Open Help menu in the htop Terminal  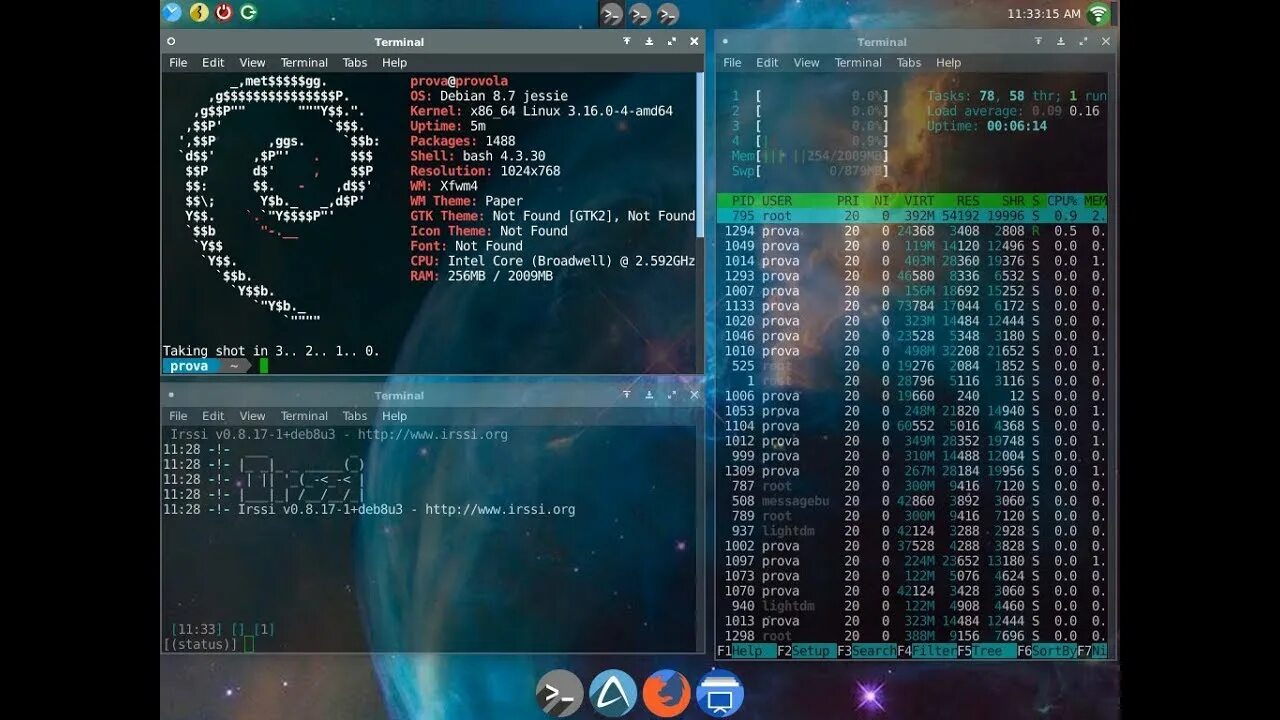(x=948, y=62)
